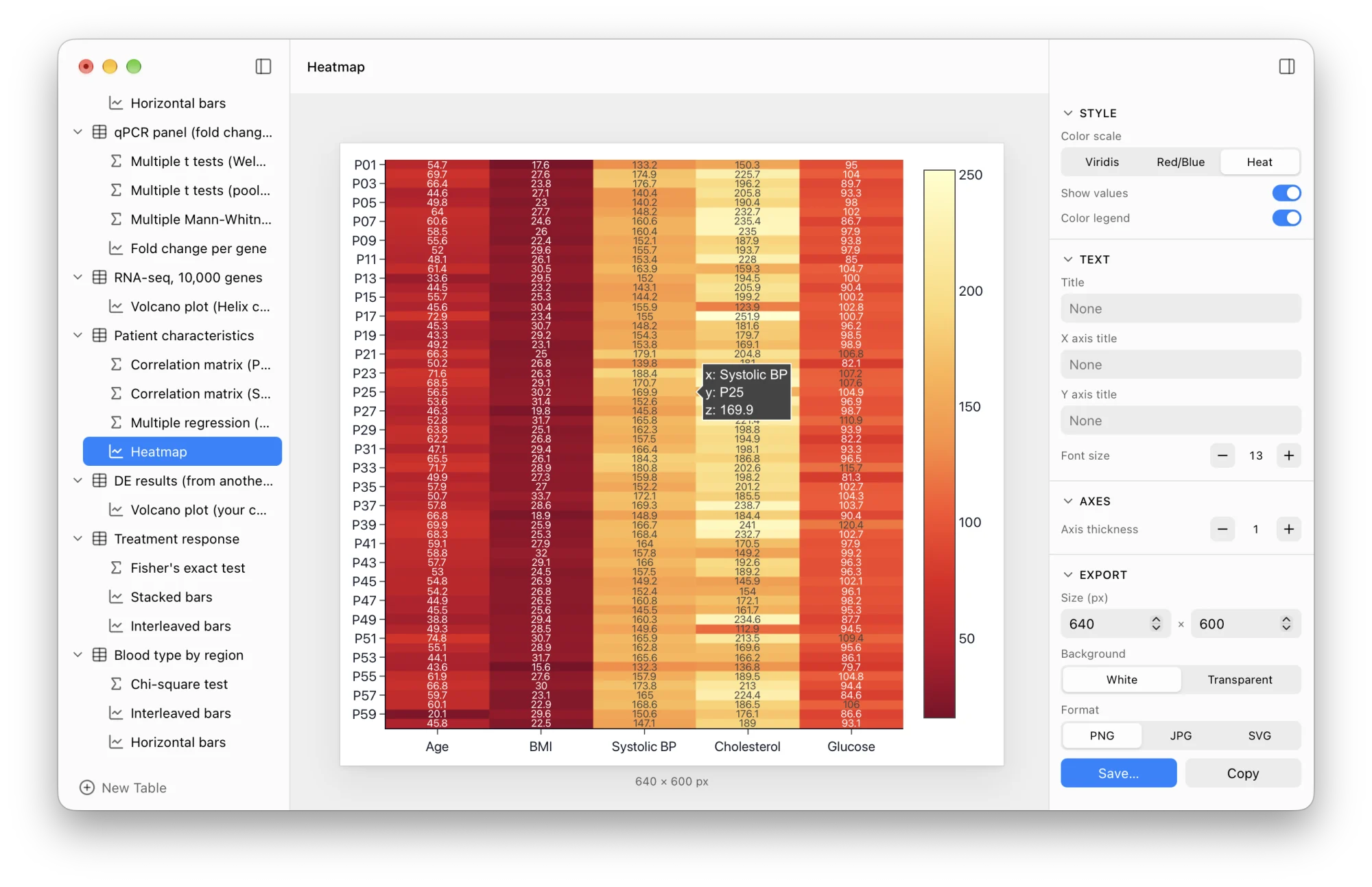Click the export width stepper arrows

click(x=1156, y=624)
